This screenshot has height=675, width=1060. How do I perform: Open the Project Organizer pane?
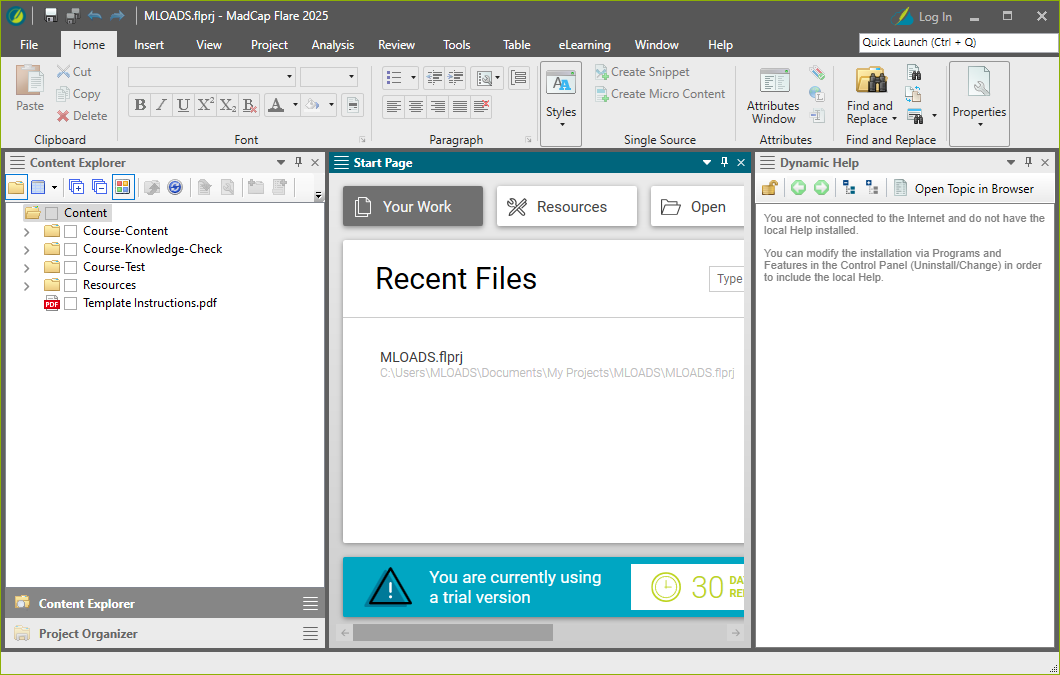(x=165, y=634)
